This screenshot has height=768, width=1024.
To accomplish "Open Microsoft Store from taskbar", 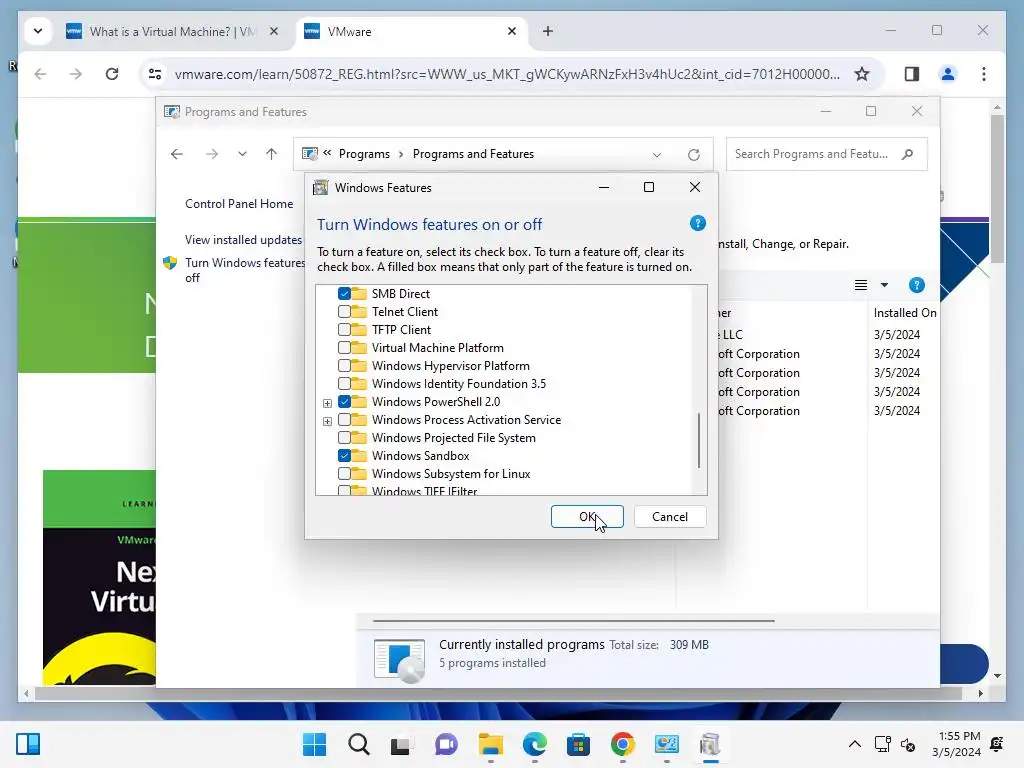I will click(578, 744).
